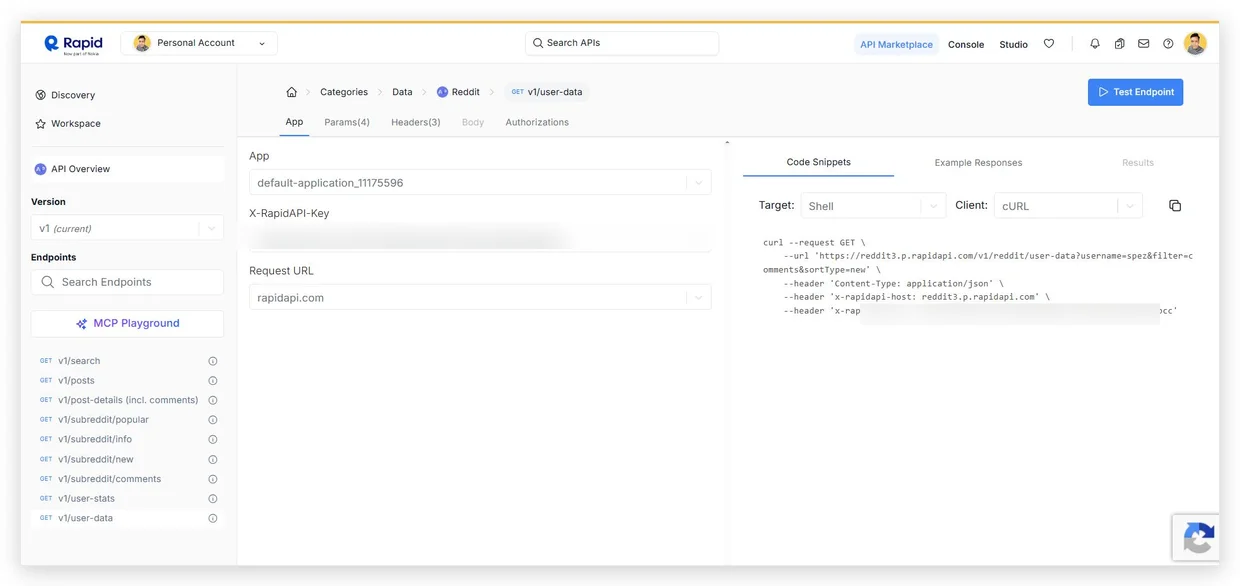Screen dimensions: 1240x586
Task: Select the v1/user-data endpoint
Action: tap(85, 518)
